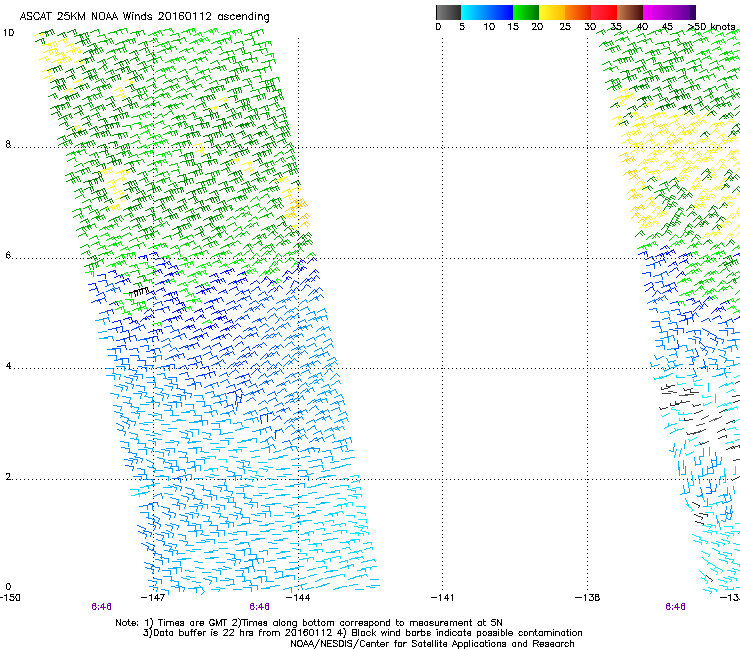Click the latitude '2' axis label
Image resolution: width=740 pixels, height=650 pixels.
click(8, 477)
